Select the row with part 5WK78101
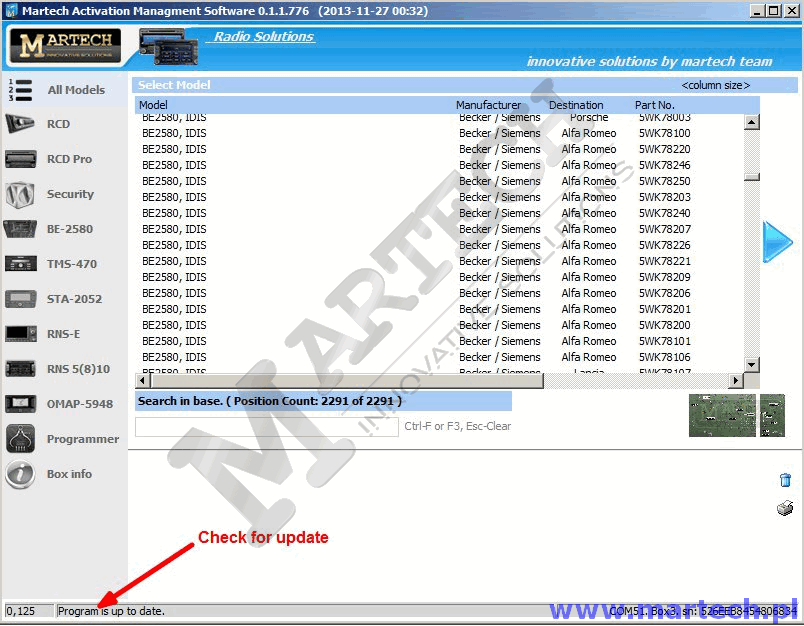Image resolution: width=804 pixels, height=626 pixels. pos(441,341)
